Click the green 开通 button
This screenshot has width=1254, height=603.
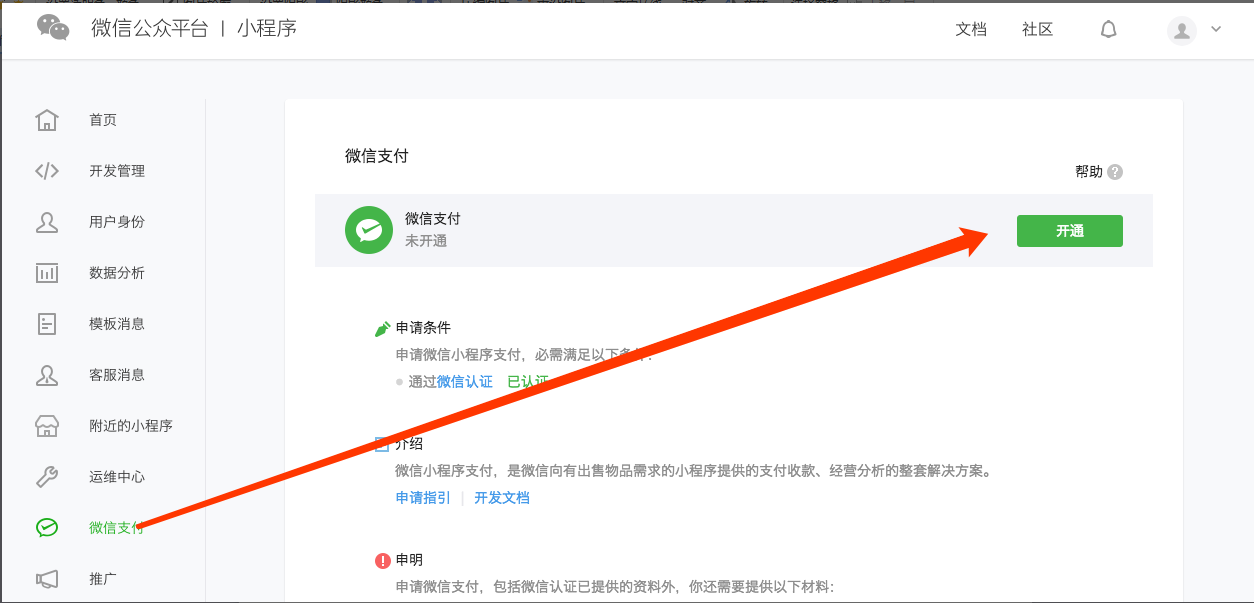(1069, 231)
